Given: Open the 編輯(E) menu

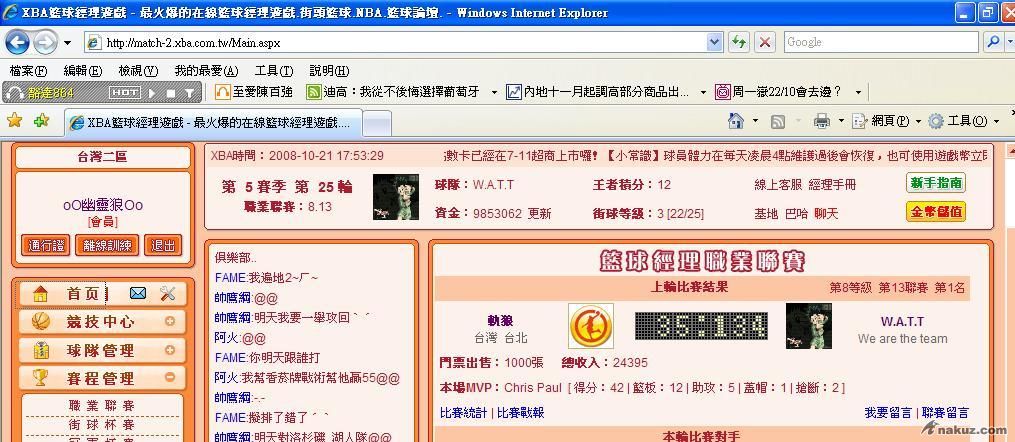Looking at the screenshot, I should pyautogui.click(x=83, y=71).
